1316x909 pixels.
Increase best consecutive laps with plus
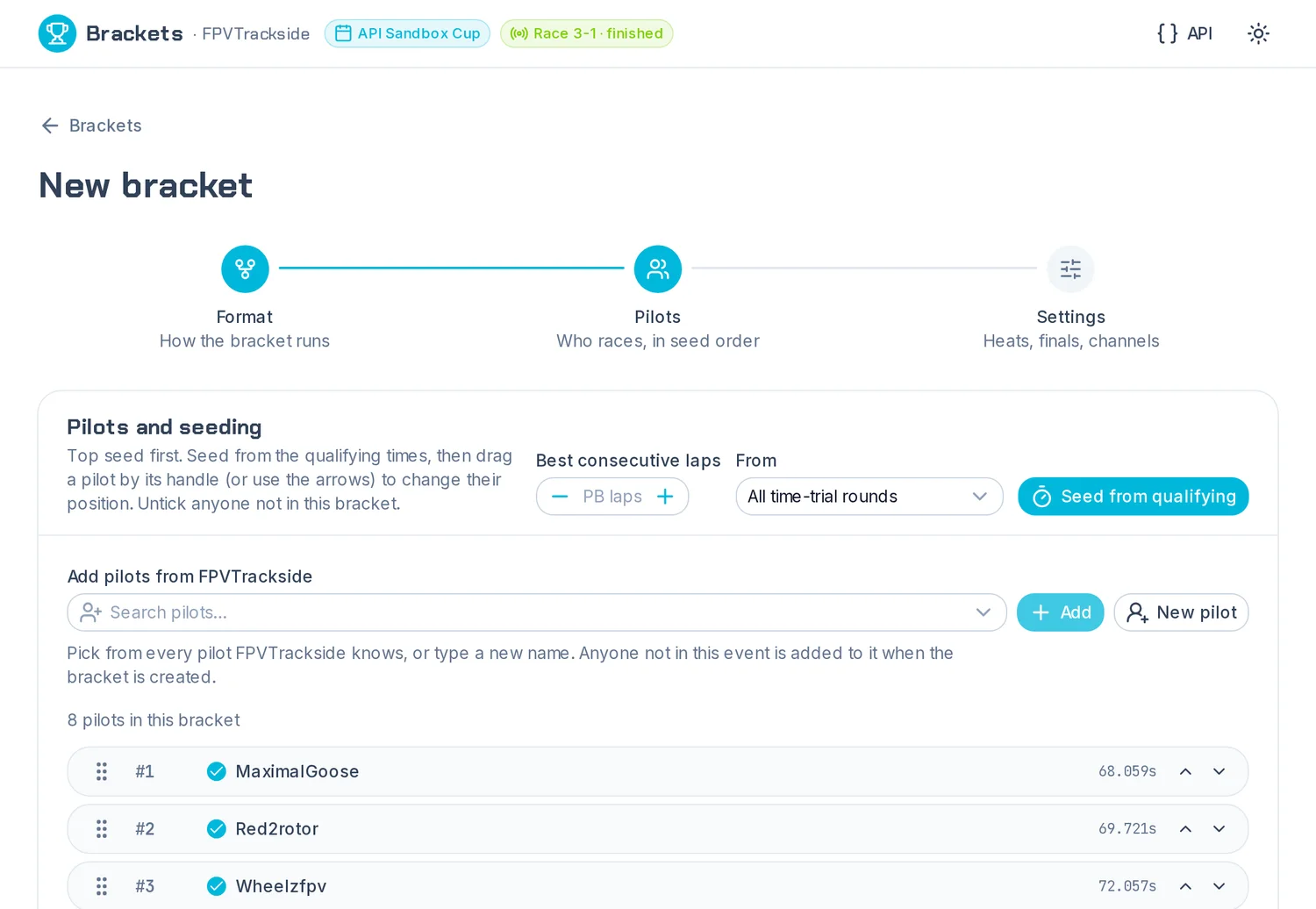click(x=665, y=497)
